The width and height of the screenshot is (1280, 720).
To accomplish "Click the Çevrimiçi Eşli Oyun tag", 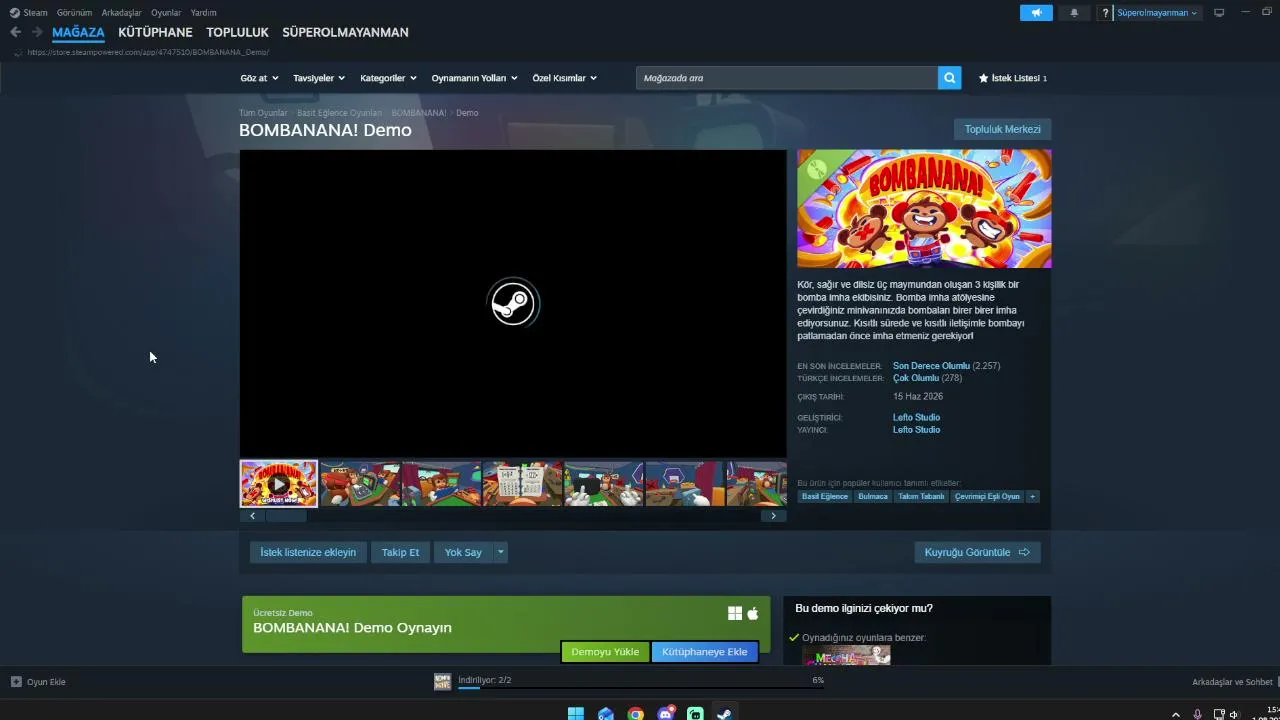I will coord(987,496).
